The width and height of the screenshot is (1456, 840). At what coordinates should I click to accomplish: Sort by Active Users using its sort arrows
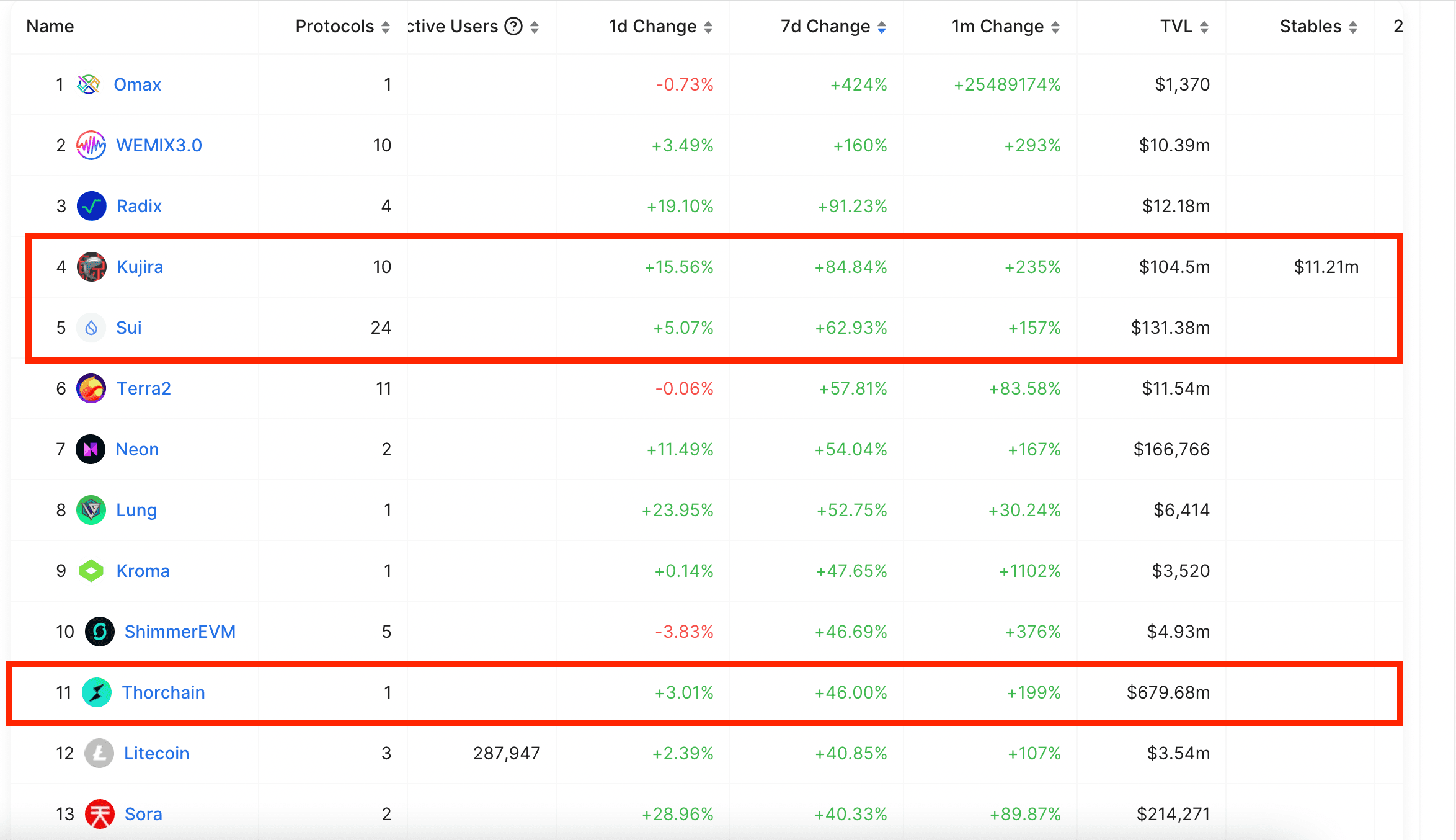coord(535,27)
